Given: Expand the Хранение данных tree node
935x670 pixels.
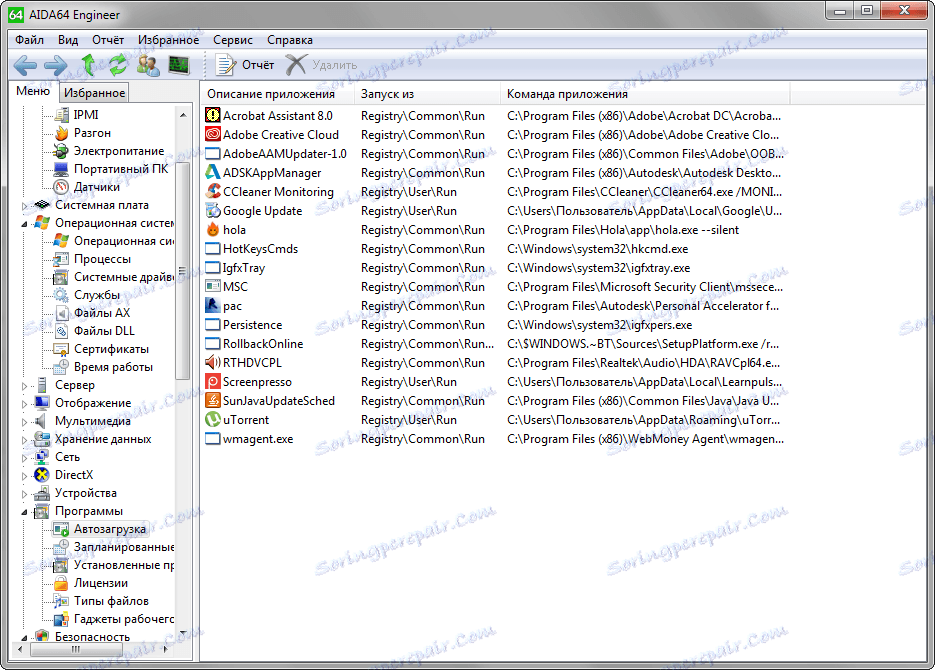Looking at the screenshot, I should click(25, 439).
